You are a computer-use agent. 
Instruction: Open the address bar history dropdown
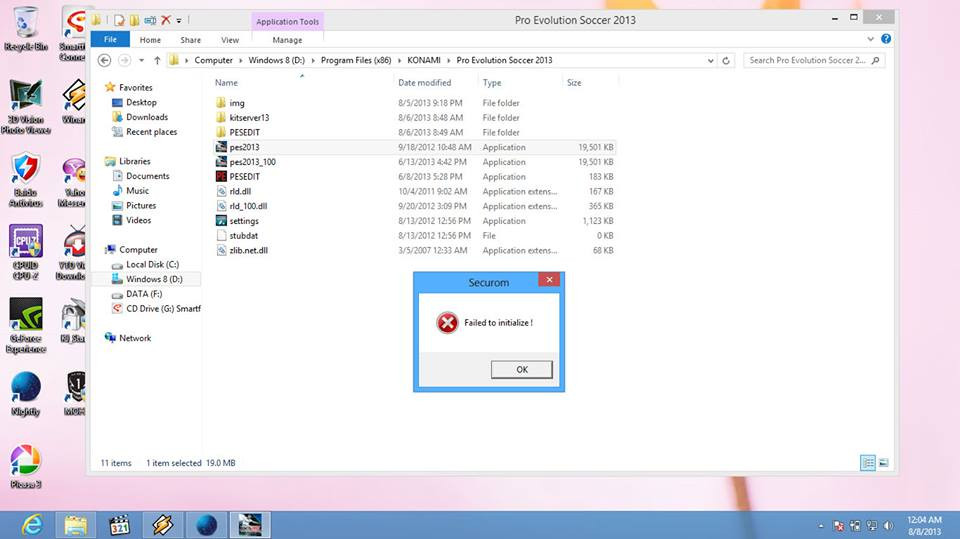(x=710, y=61)
